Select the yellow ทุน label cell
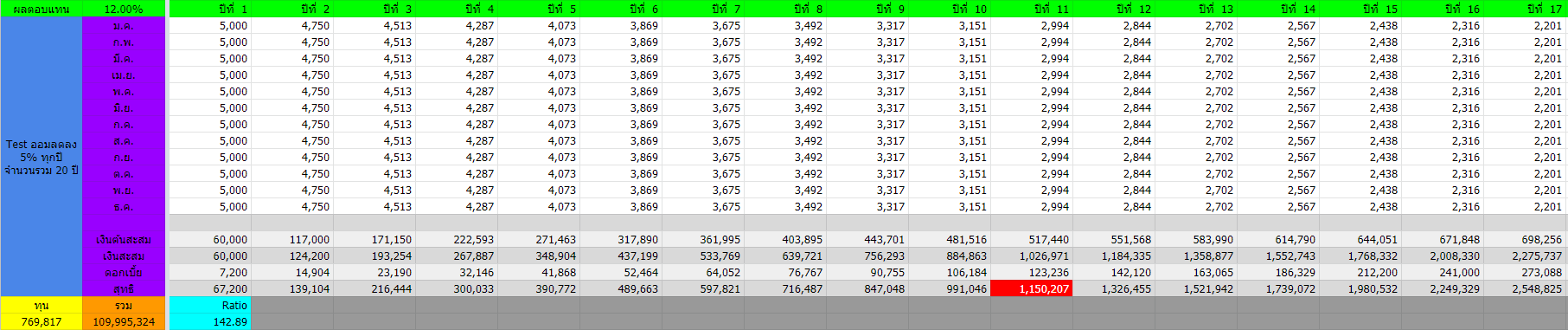The image size is (1568, 330). pyautogui.click(x=42, y=306)
